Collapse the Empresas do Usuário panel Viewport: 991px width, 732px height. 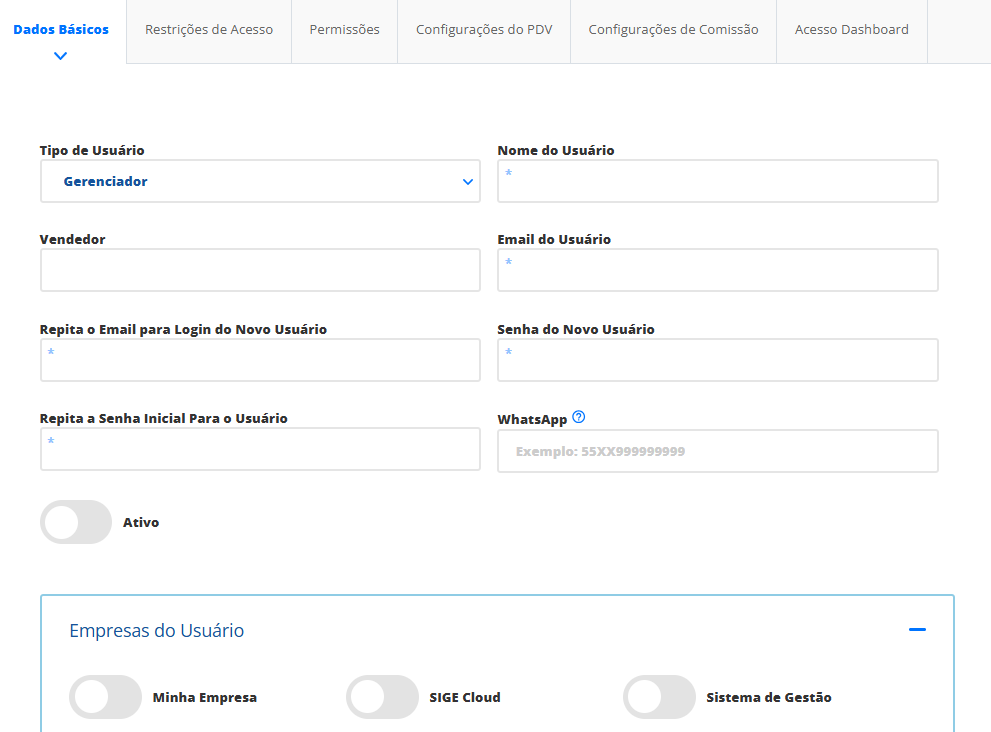coord(916,630)
